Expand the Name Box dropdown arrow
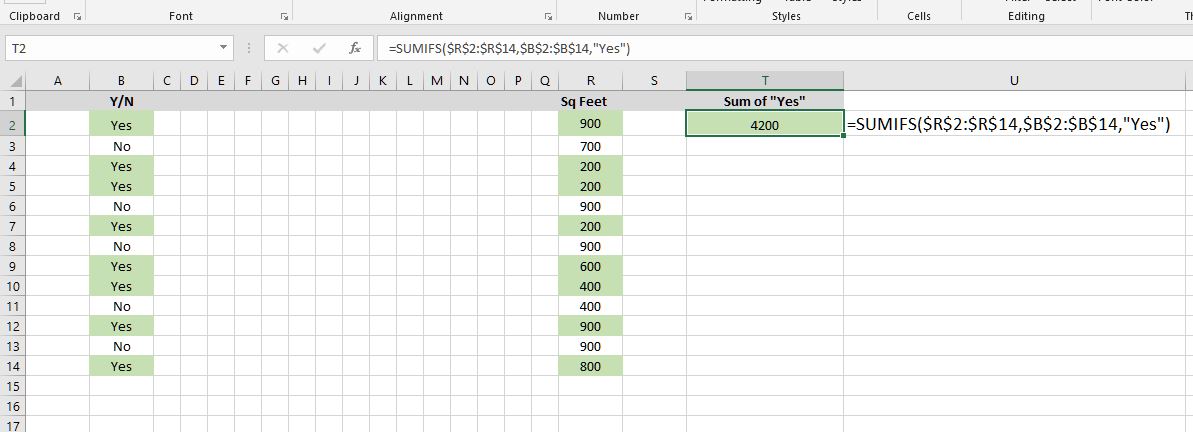This screenshot has width=1193, height=432. click(223, 48)
